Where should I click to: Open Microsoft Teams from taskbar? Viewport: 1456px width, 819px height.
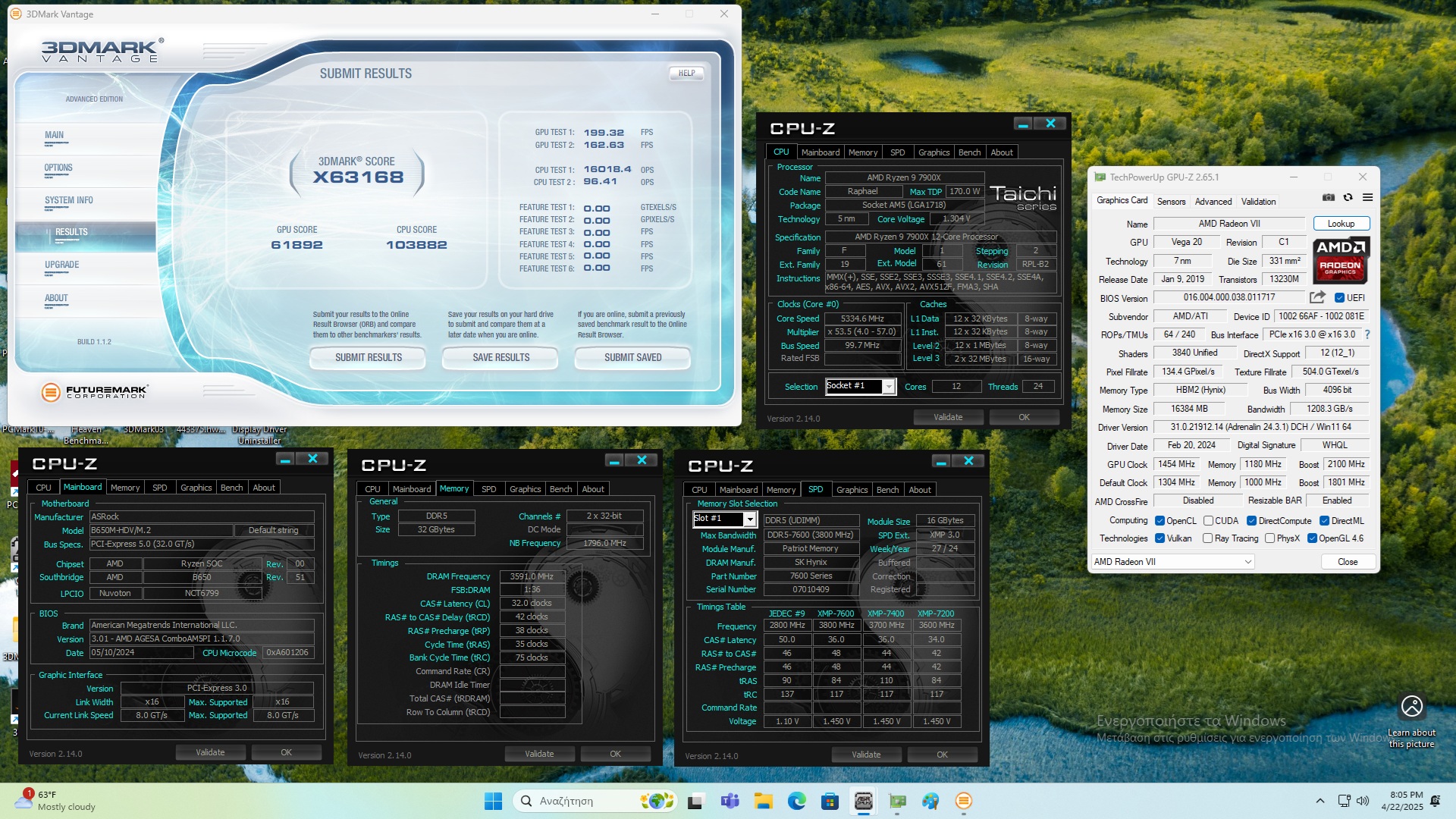pyautogui.click(x=730, y=801)
